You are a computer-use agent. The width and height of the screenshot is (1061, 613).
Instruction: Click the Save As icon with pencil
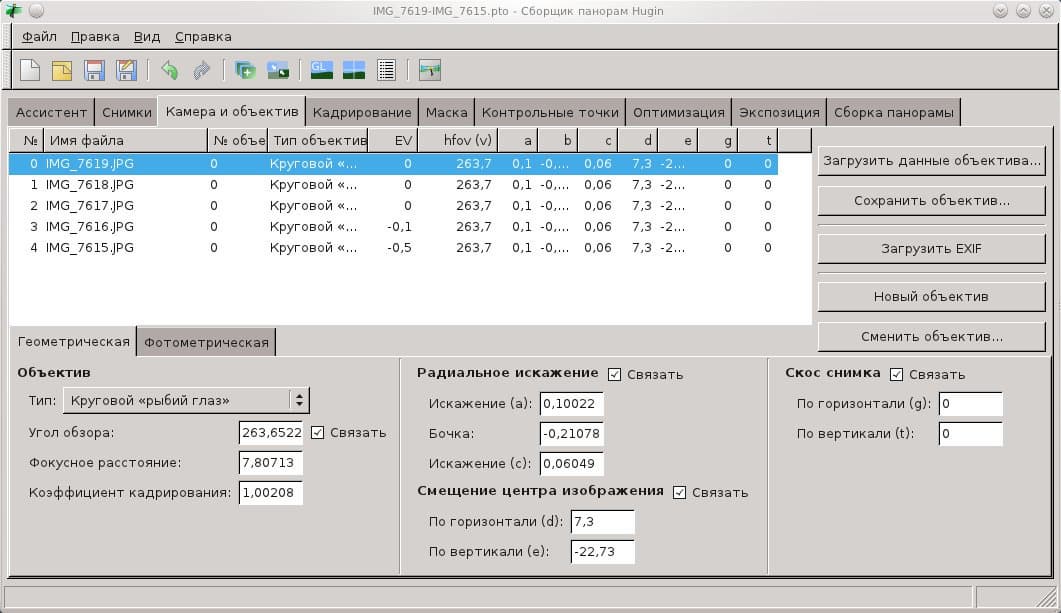pos(127,70)
